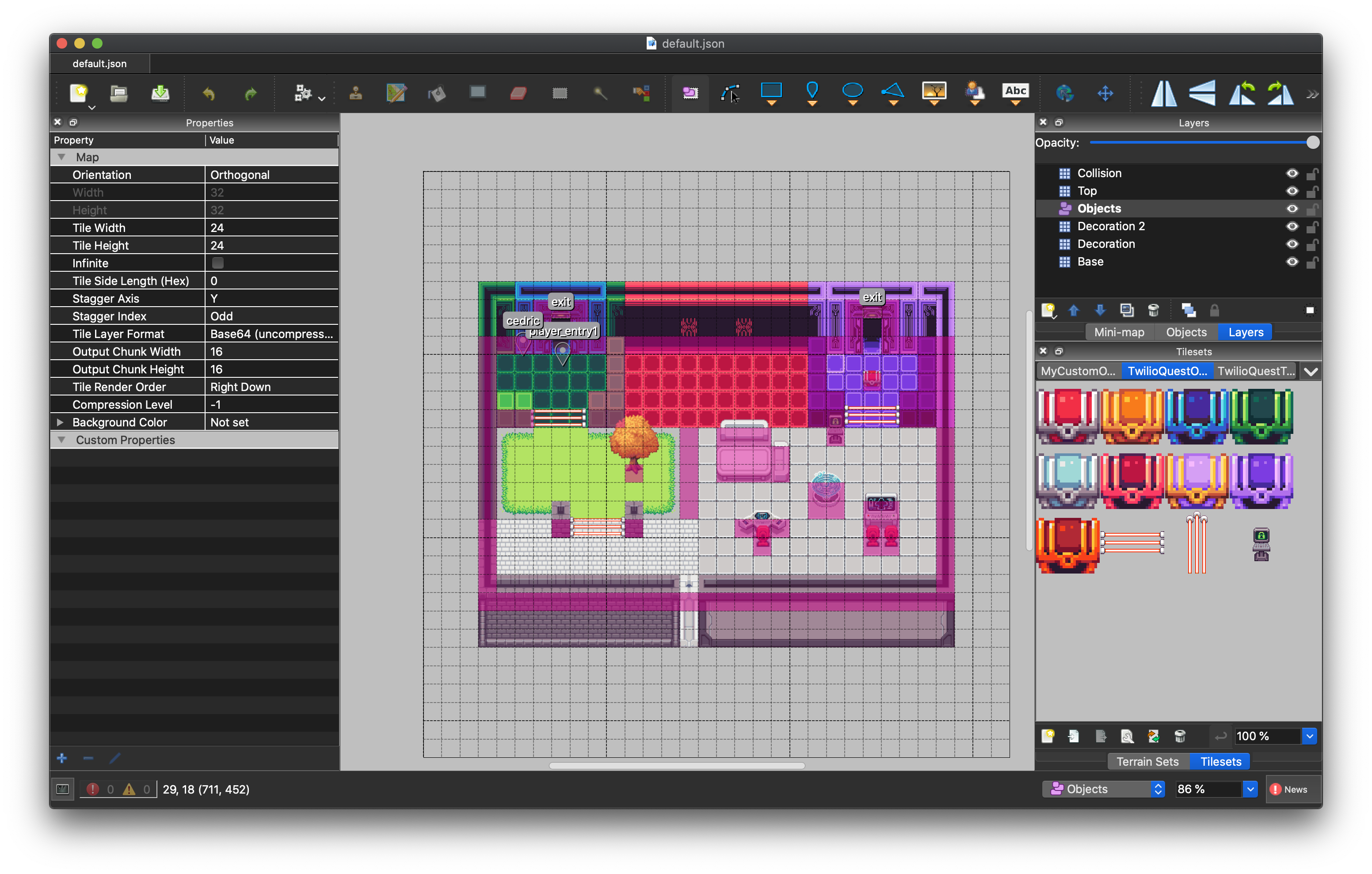
Task: Select the Stamp Brush tool
Action: click(355, 93)
